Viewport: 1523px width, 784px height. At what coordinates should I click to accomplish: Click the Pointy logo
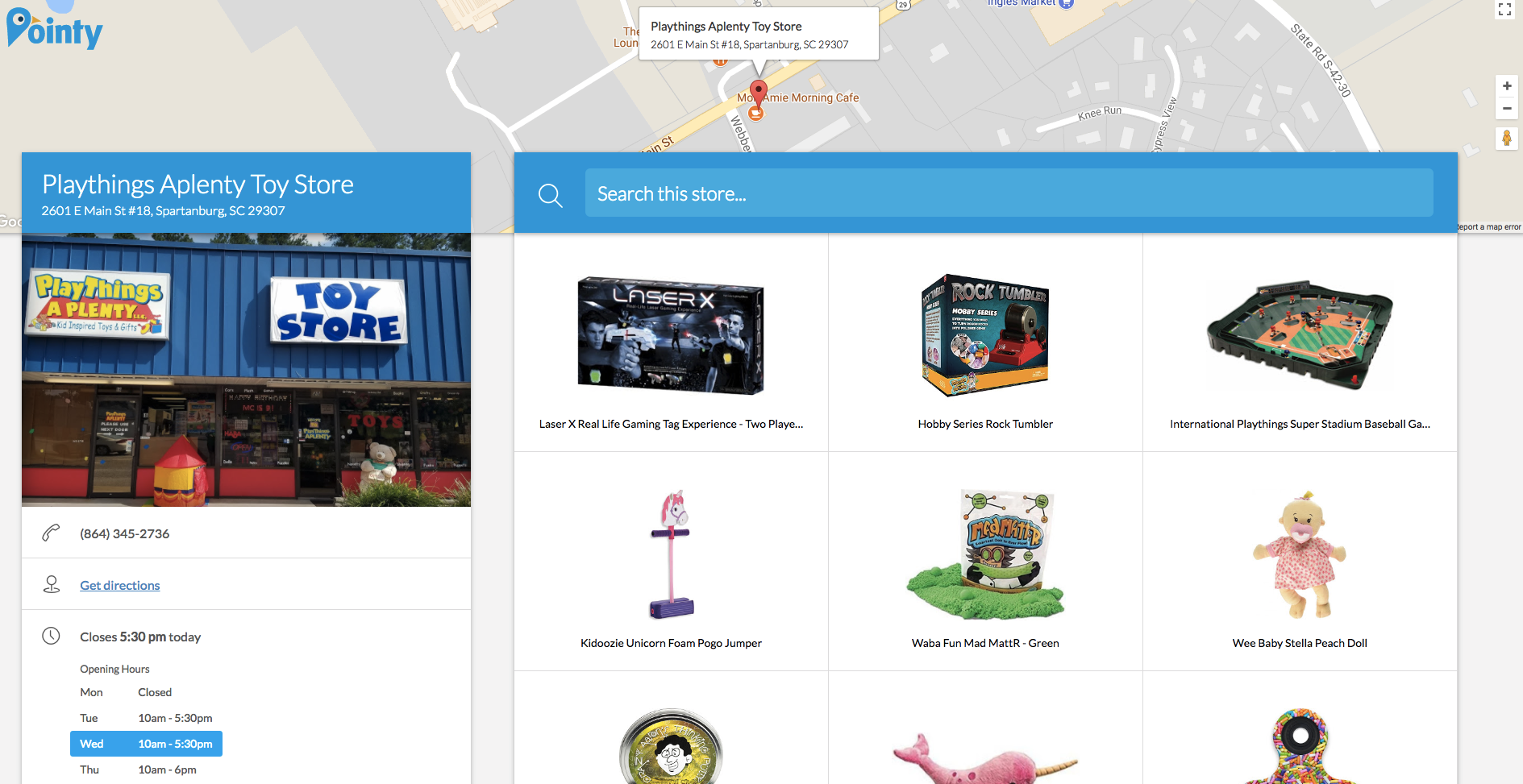tap(54, 29)
